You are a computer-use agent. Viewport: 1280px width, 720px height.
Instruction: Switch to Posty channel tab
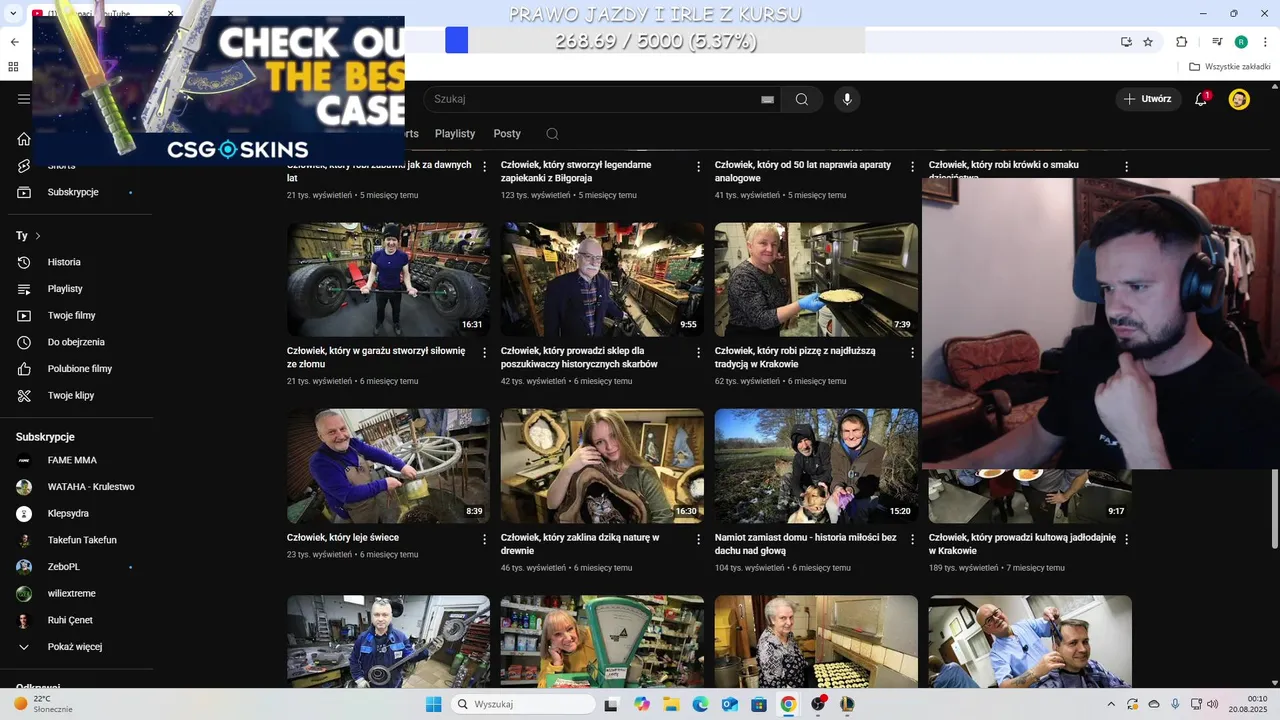click(x=507, y=134)
